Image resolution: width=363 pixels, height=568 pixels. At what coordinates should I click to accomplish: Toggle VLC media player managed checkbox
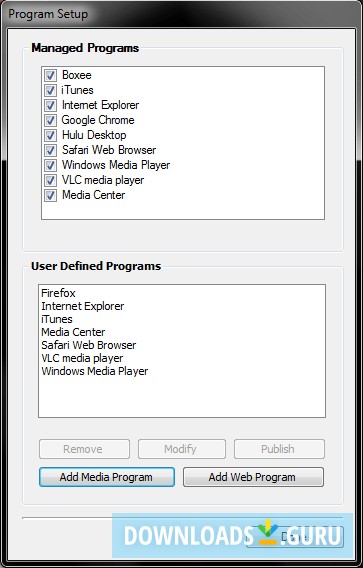point(50,180)
